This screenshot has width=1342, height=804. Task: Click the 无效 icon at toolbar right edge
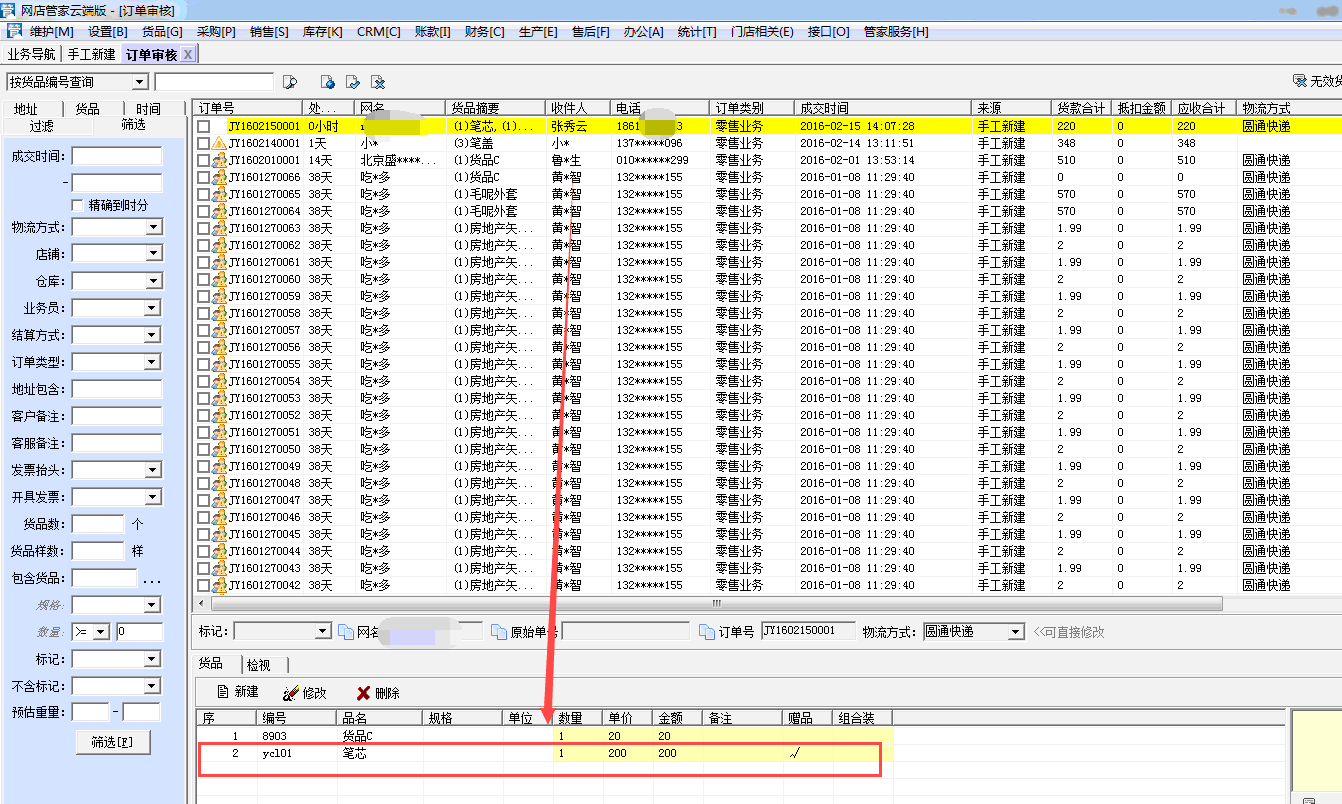pos(1299,80)
